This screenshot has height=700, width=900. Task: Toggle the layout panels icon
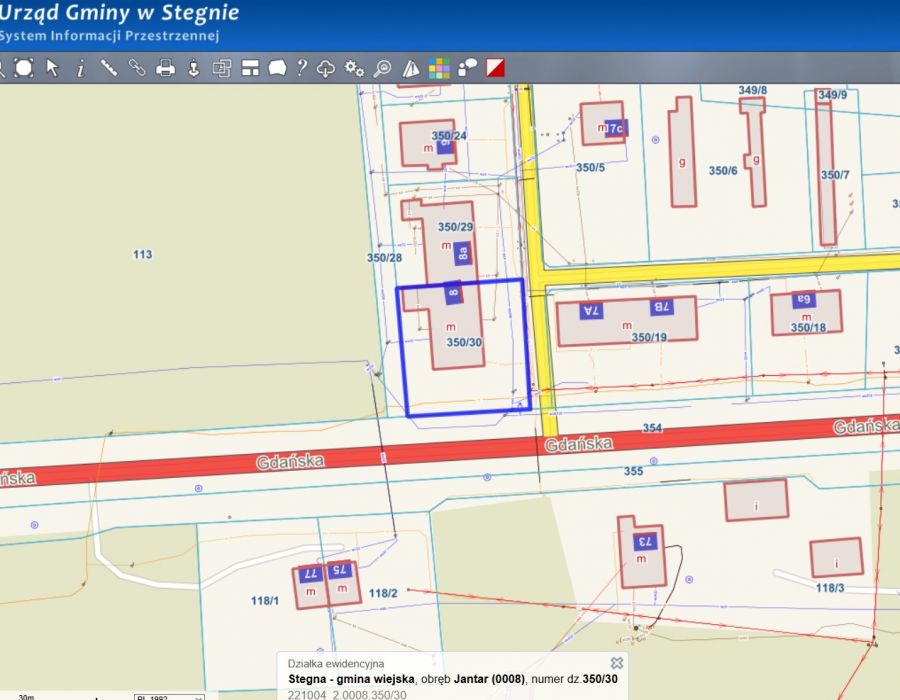coord(250,68)
